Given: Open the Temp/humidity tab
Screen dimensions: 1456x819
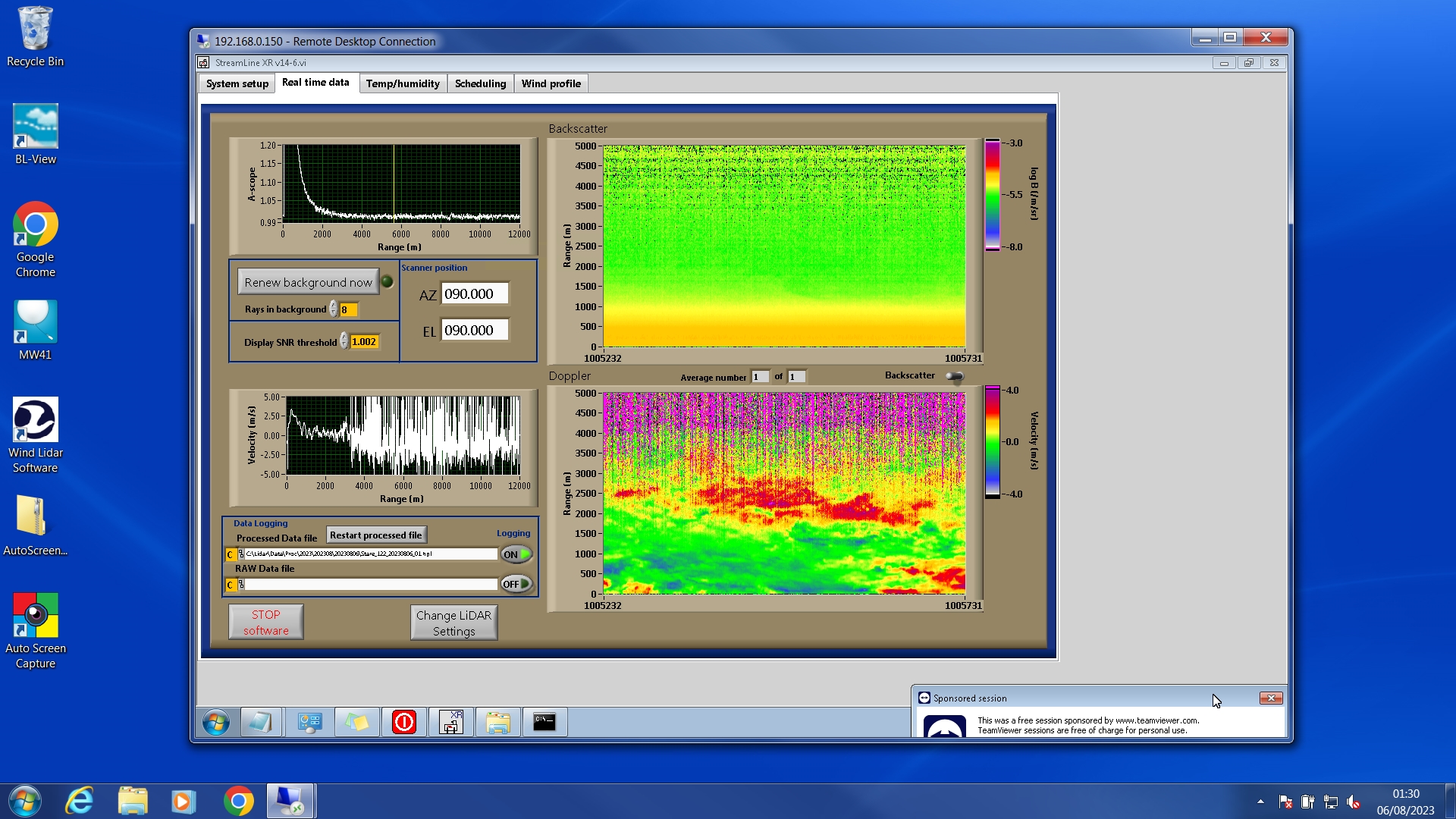Looking at the screenshot, I should pyautogui.click(x=402, y=83).
